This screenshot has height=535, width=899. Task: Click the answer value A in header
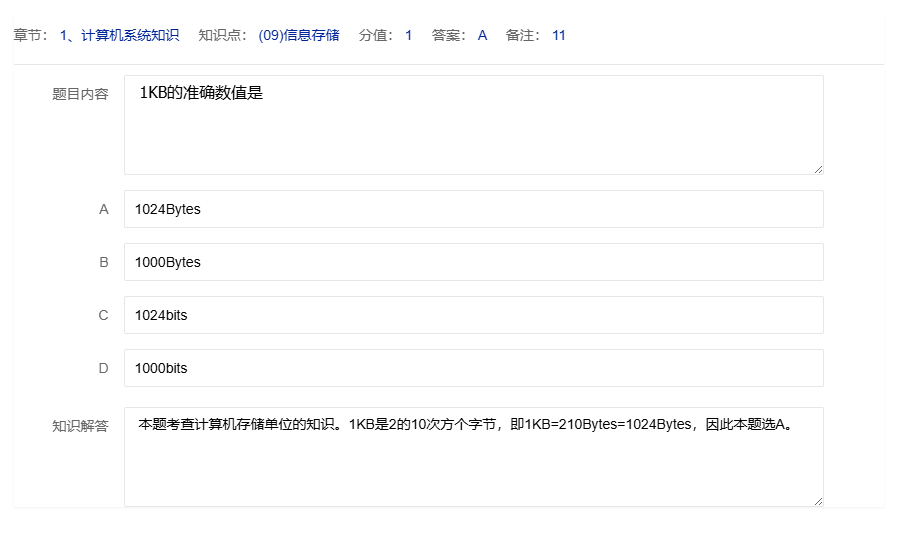[482, 35]
